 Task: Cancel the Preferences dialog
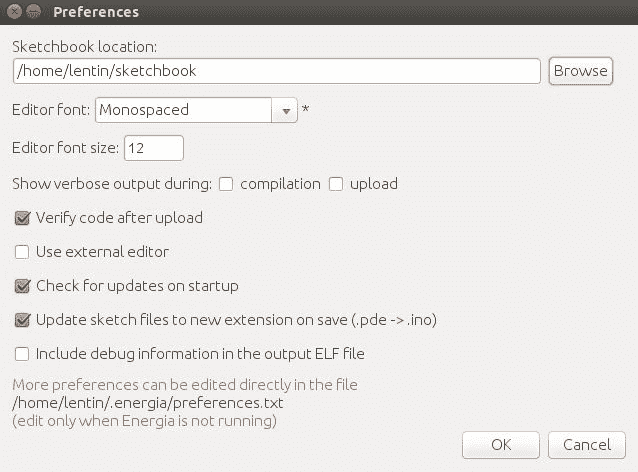(587, 444)
